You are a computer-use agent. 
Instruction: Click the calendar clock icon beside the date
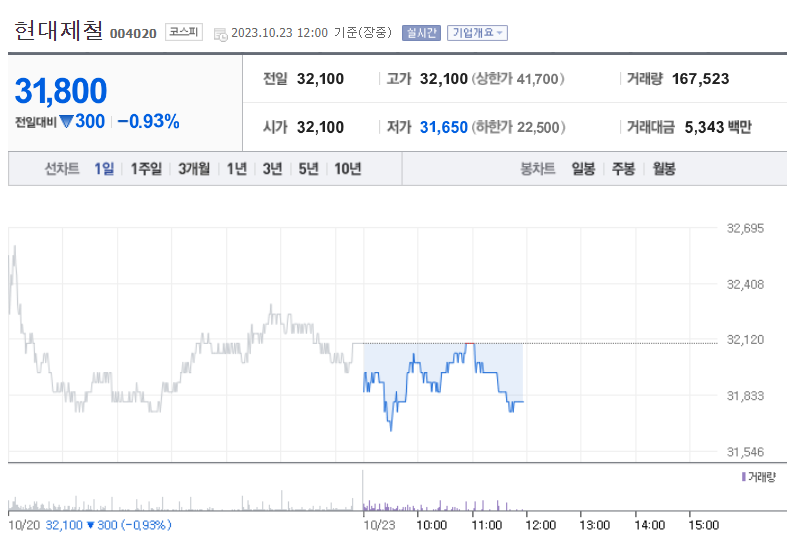point(220,35)
